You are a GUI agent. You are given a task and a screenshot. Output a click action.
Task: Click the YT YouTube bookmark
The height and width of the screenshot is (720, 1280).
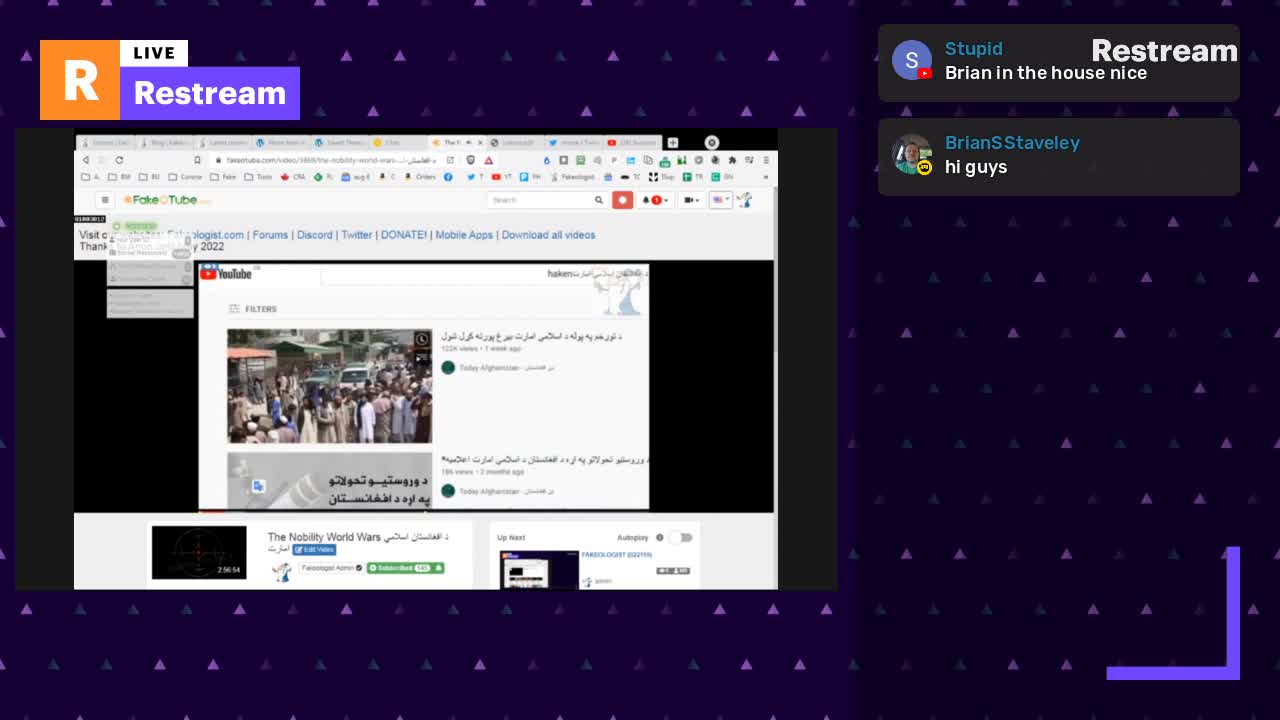tap(502, 177)
